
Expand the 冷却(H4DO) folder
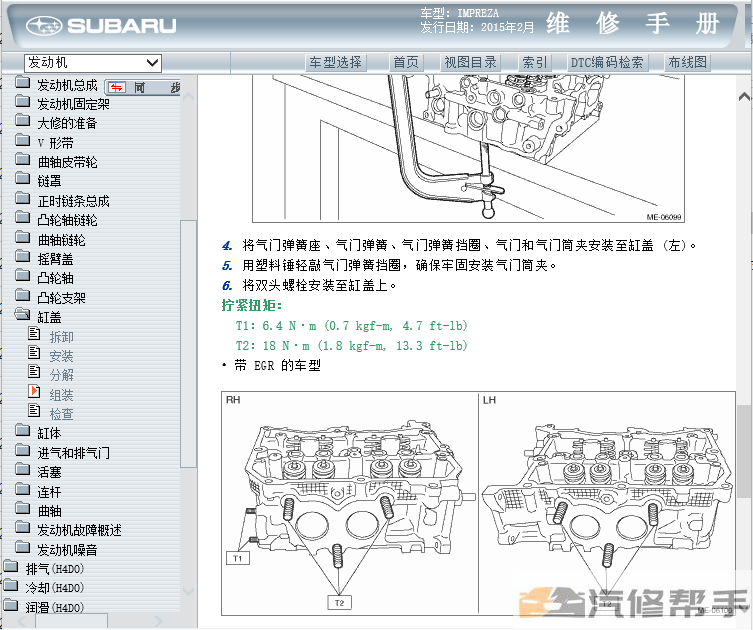pyautogui.click(x=11, y=585)
